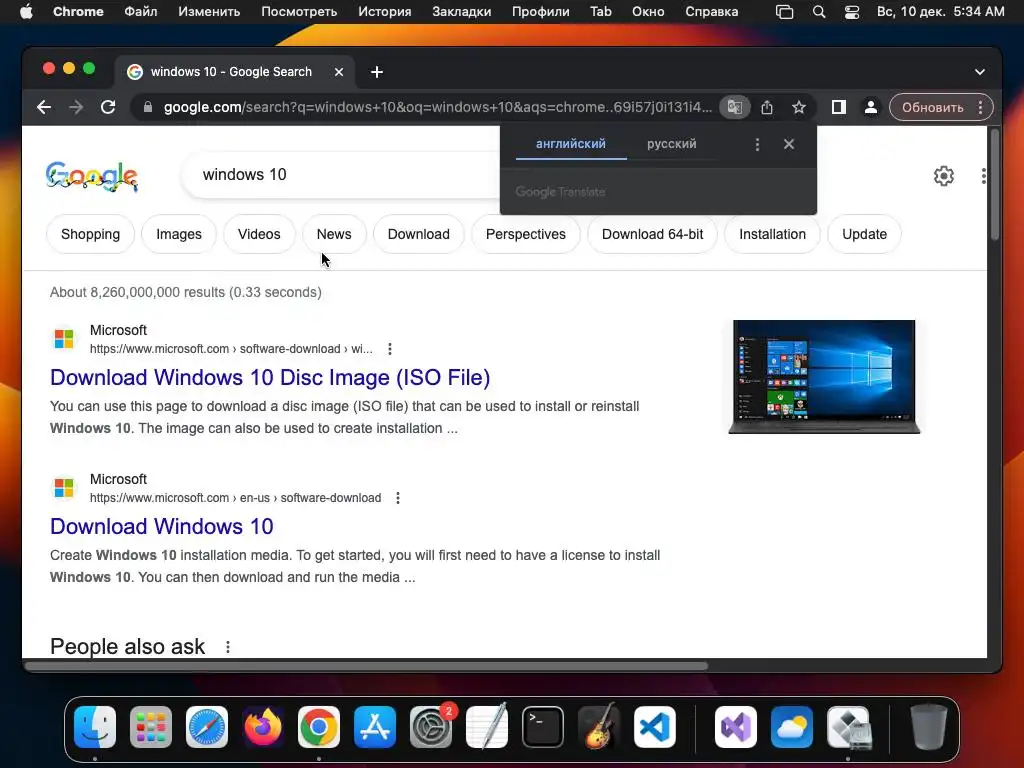The width and height of the screenshot is (1024, 768).
Task: Launch Visual Studio Code from the Dock
Action: (x=655, y=727)
